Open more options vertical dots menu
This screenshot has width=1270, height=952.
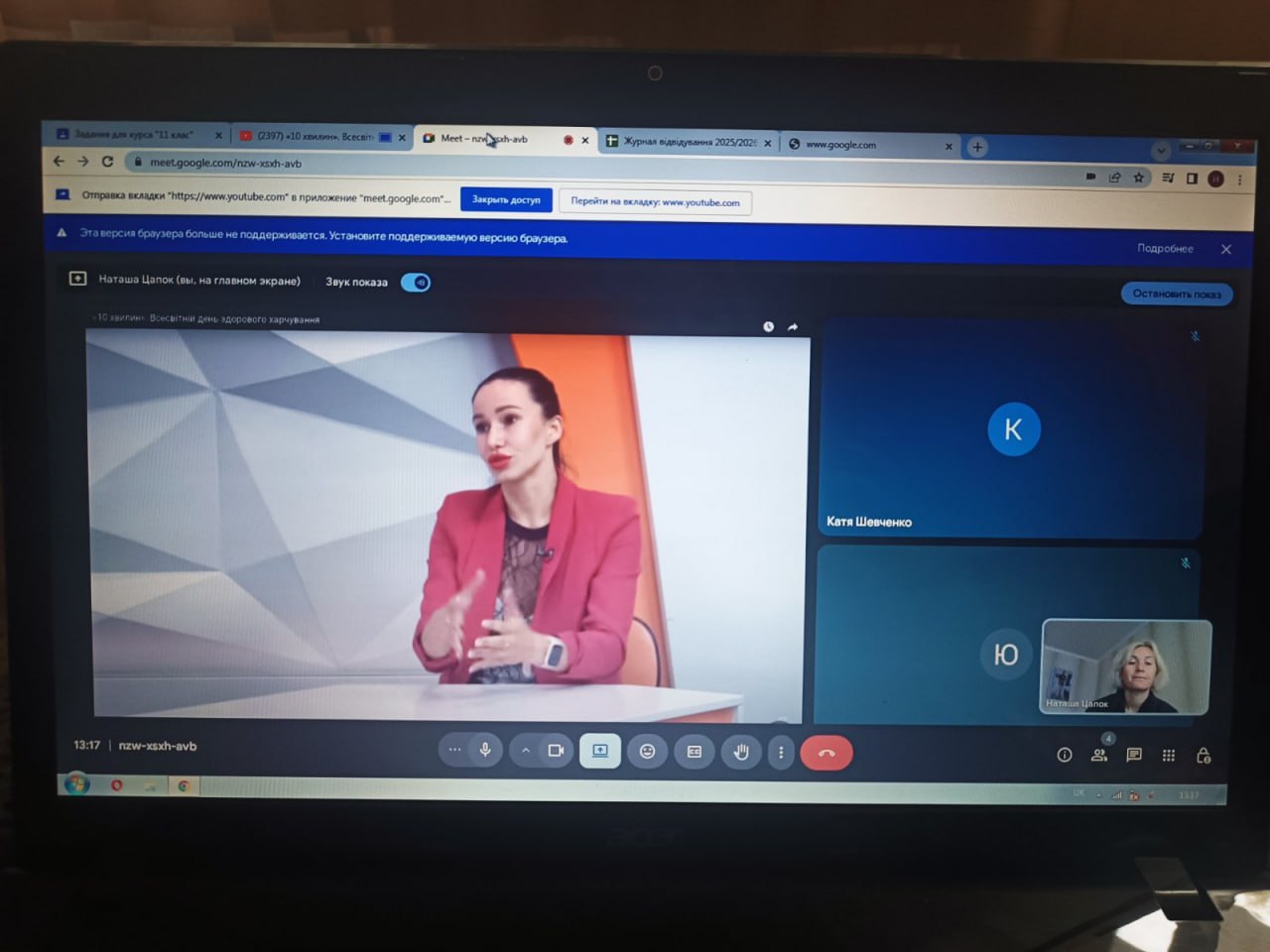[781, 753]
